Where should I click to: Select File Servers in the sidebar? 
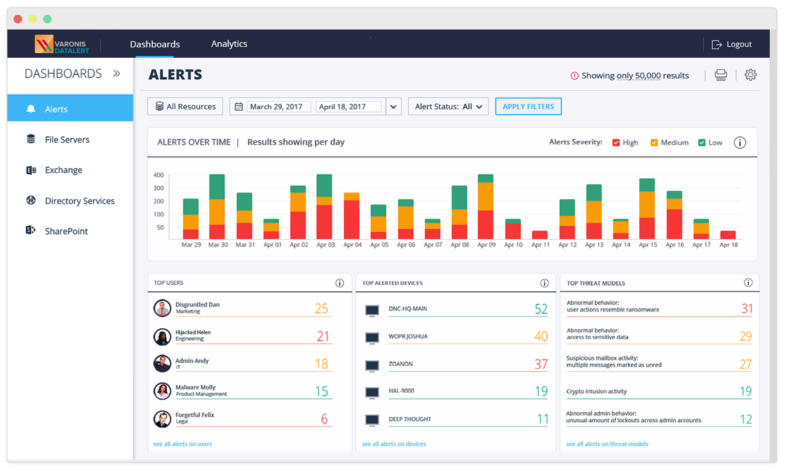tap(66, 139)
